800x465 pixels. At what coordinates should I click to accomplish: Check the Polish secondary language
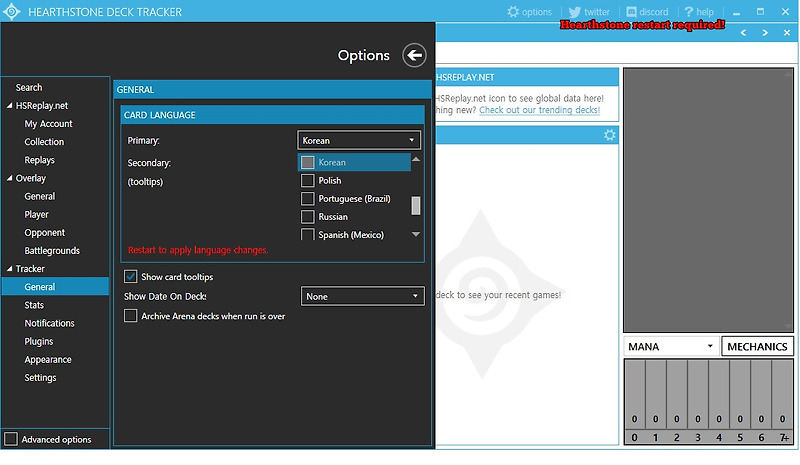(307, 180)
